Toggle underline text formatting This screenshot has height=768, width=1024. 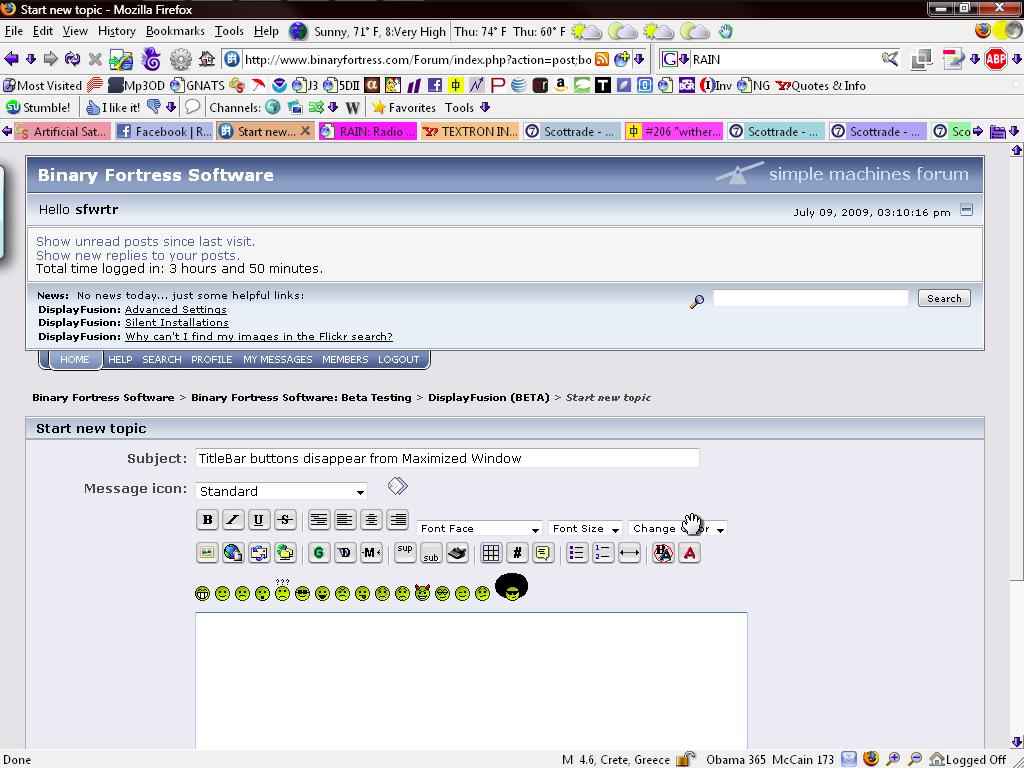[259, 519]
